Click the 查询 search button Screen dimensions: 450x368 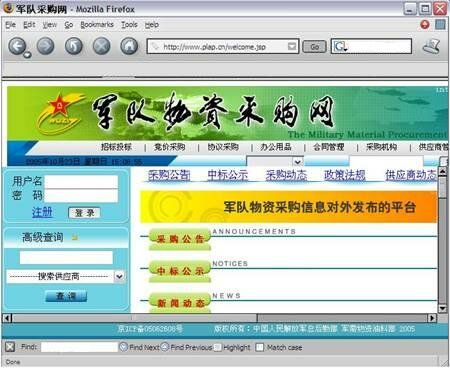(x=66, y=296)
